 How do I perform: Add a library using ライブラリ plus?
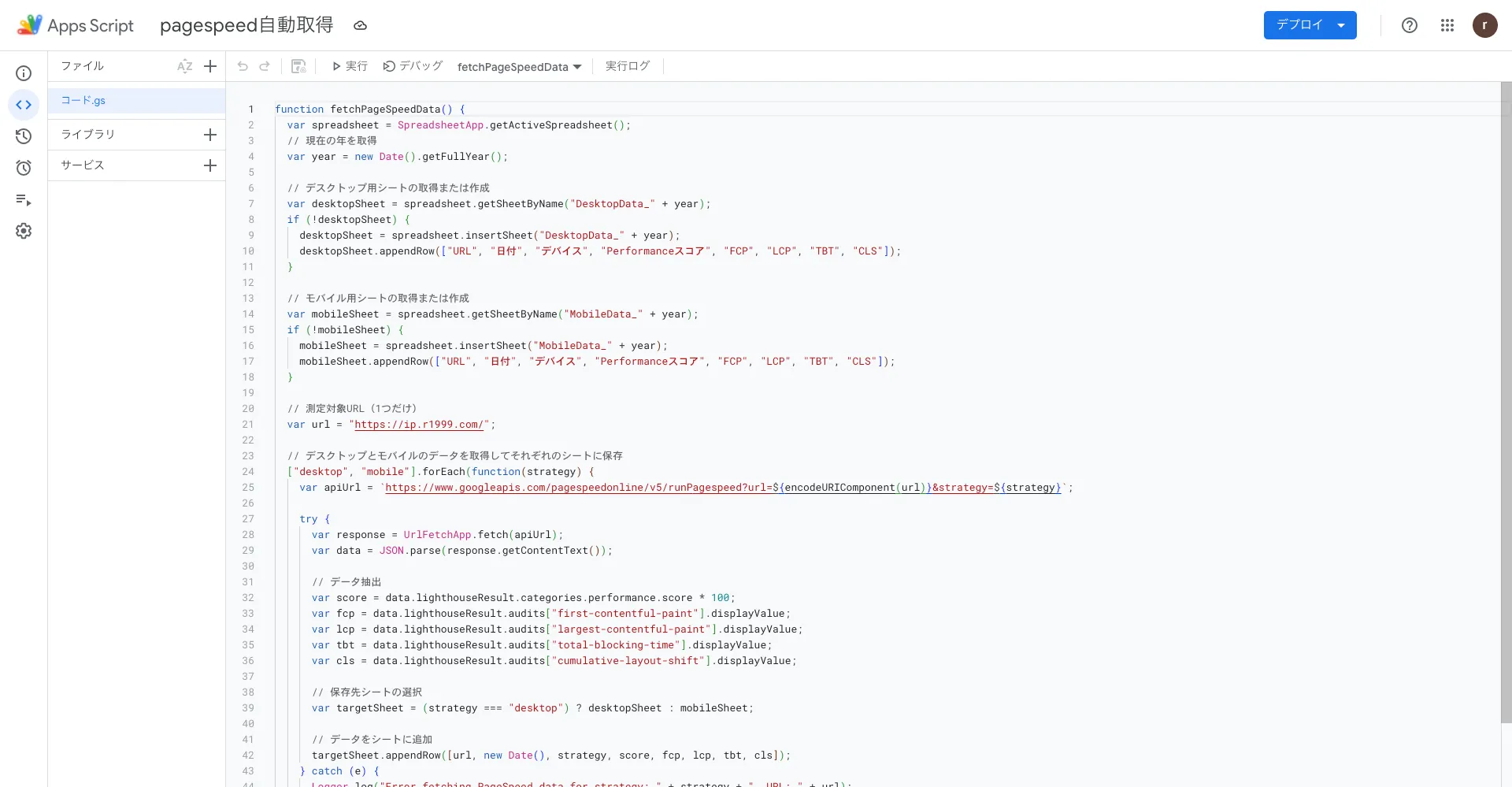tap(210, 135)
